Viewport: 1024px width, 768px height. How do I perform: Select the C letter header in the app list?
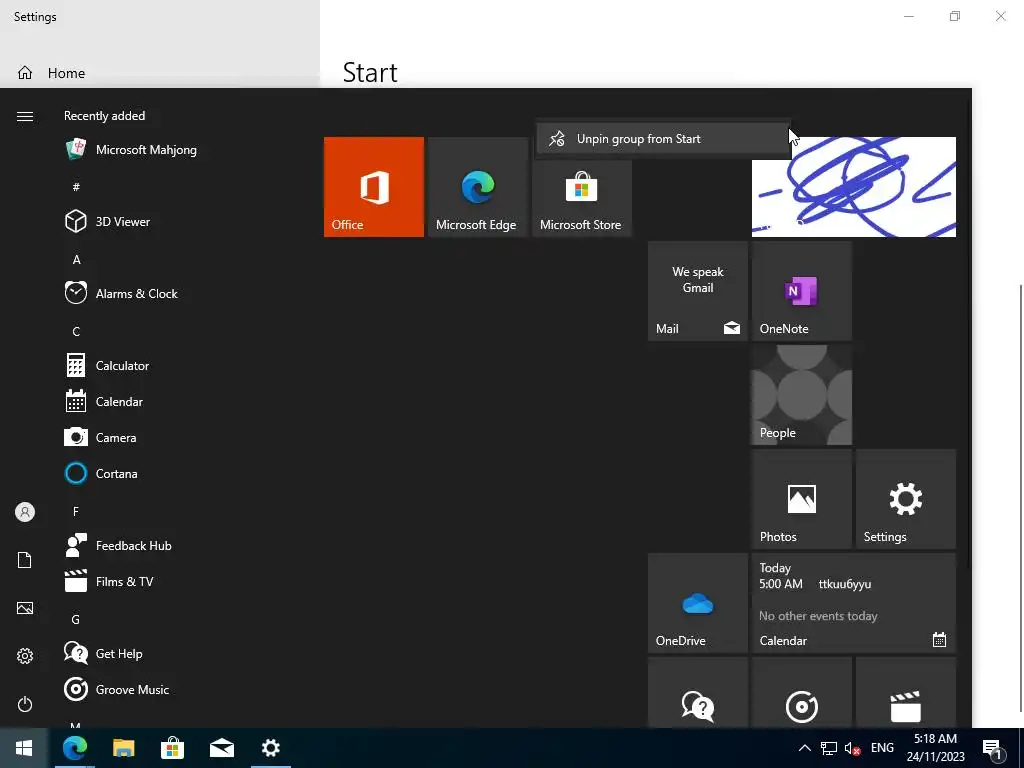coord(76,332)
